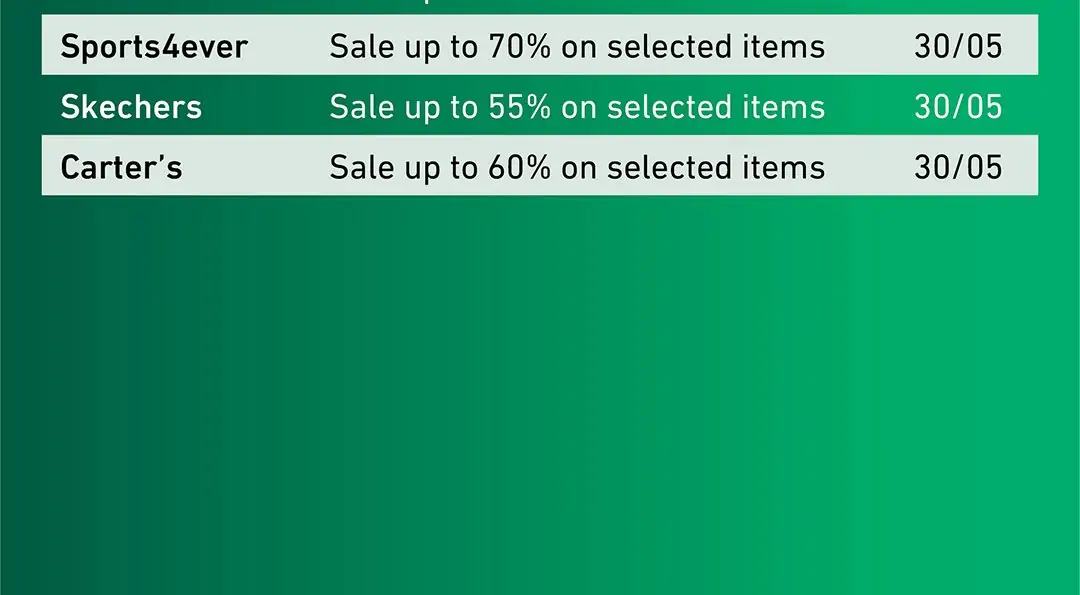This screenshot has width=1080, height=595.
Task: Click the 30/05 date for Carter's
Action: tap(957, 167)
